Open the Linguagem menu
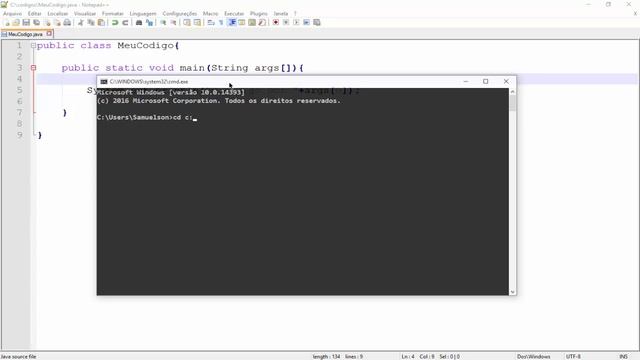The height and width of the screenshot is (360, 640). 143,13
